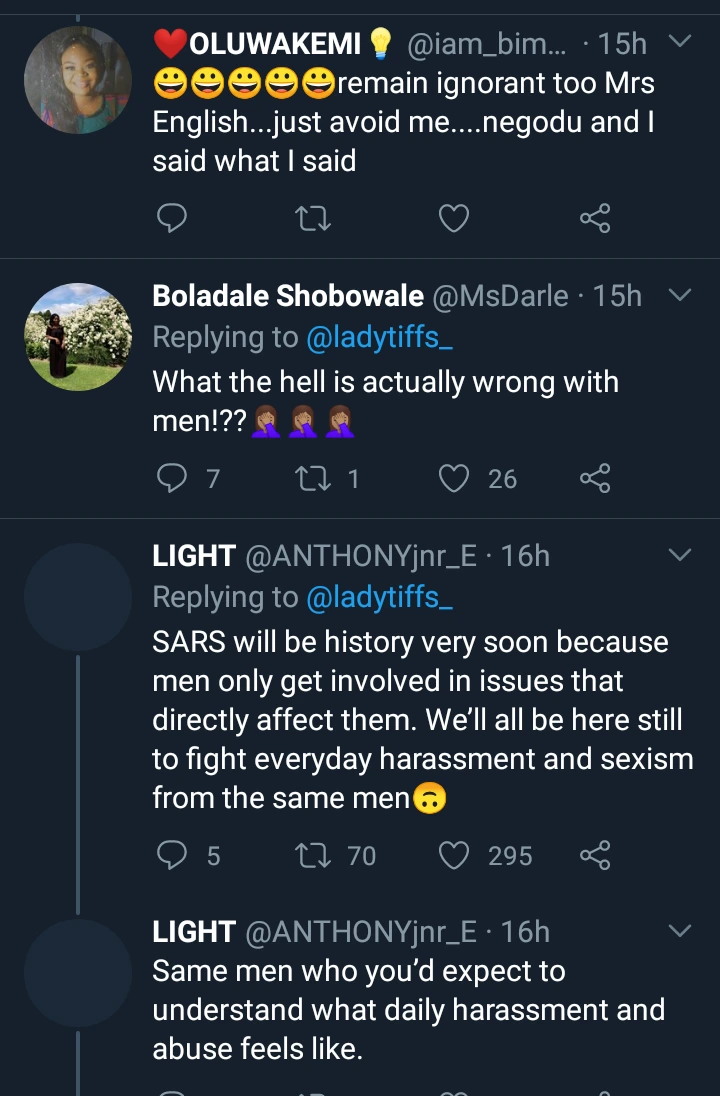Reply to OLUWAKEMI's tweet
The image size is (720, 1096).
(x=173, y=217)
